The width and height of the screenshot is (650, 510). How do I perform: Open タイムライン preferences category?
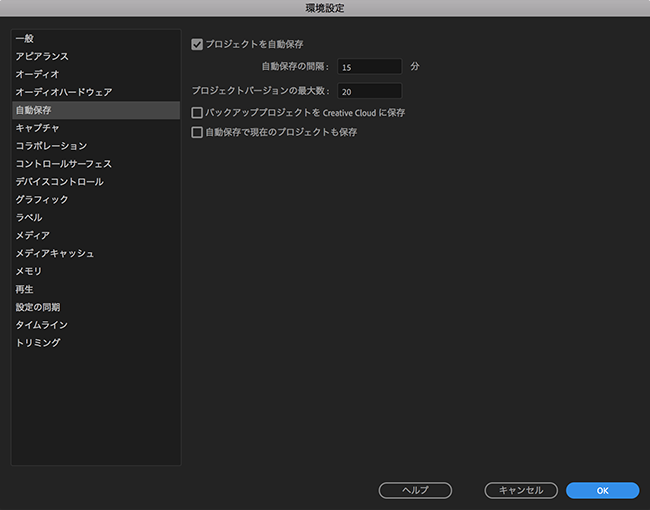pos(41,325)
